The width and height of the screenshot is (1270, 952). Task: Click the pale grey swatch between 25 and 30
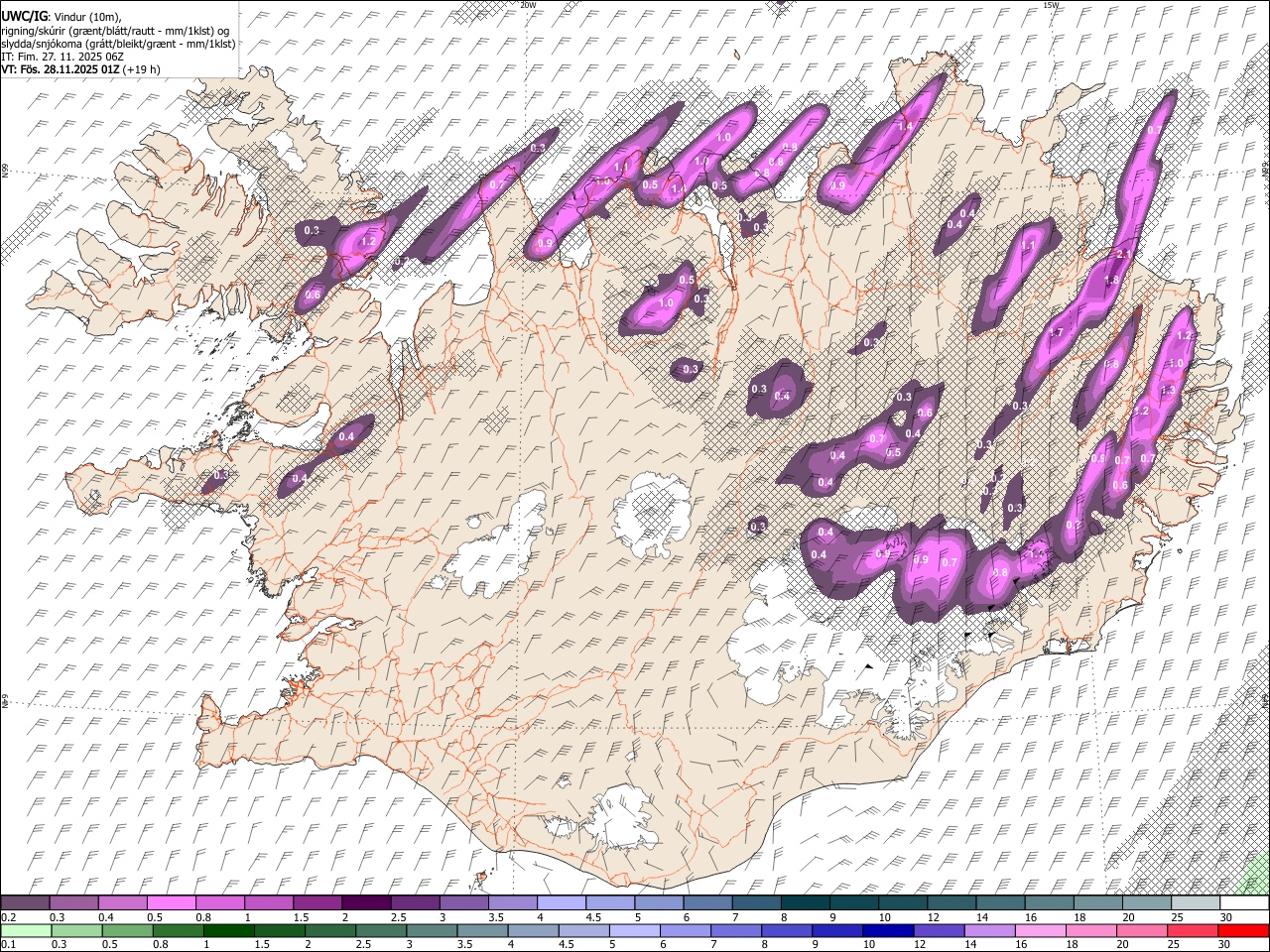coord(1195,902)
